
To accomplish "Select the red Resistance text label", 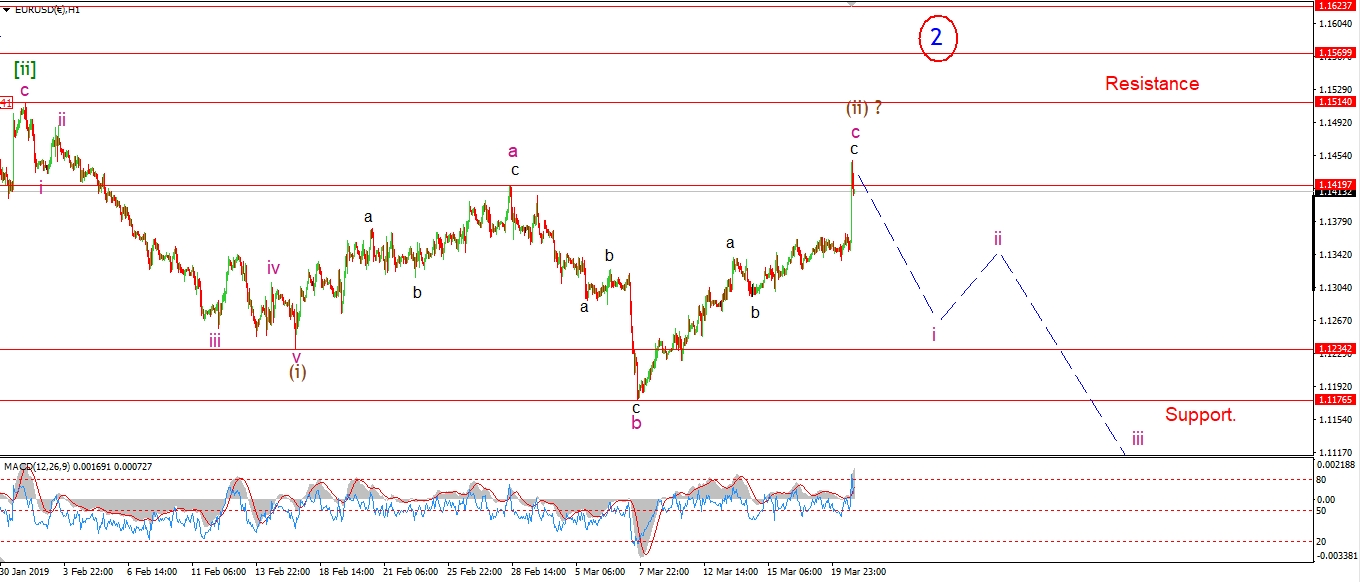I will pos(1151,84).
